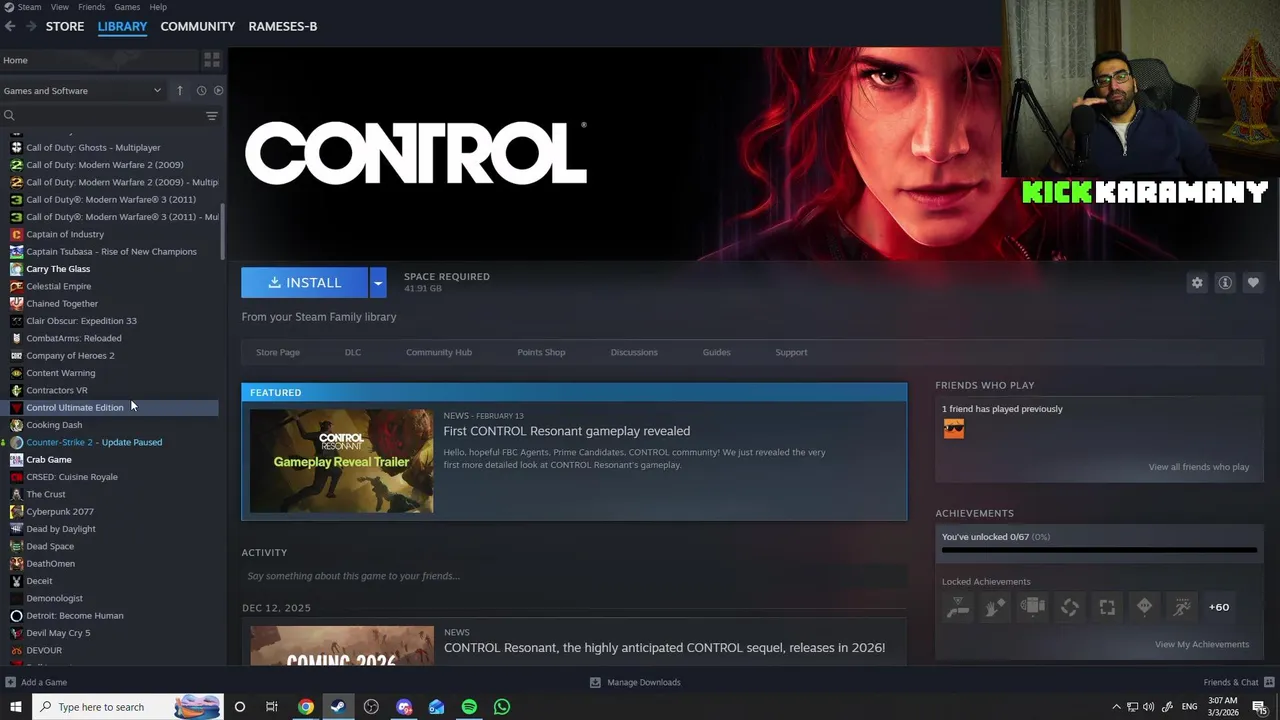Open install options dropdown arrow
This screenshot has width=1280, height=720.
377,283
